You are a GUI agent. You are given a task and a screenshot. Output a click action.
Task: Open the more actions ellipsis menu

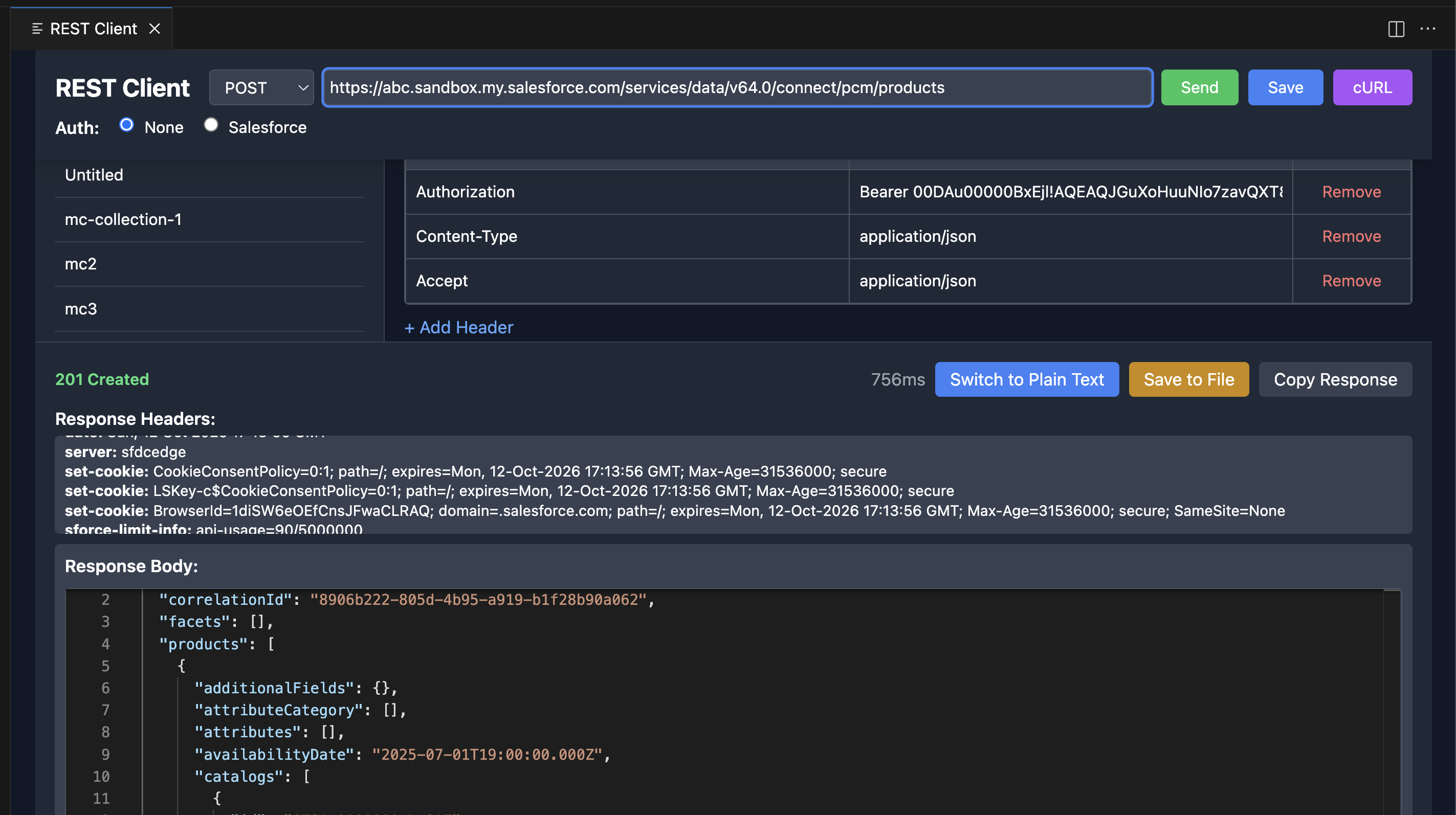point(1427,29)
